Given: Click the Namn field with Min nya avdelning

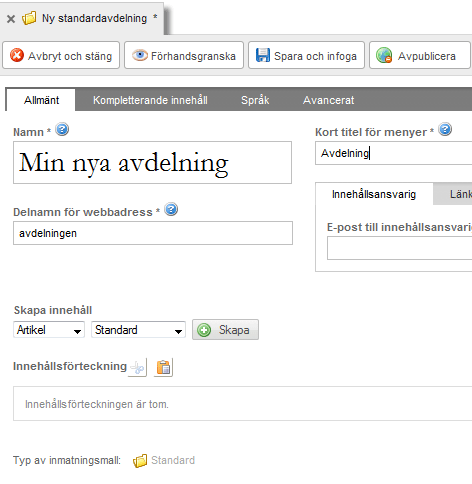Looking at the screenshot, I should [x=152, y=162].
